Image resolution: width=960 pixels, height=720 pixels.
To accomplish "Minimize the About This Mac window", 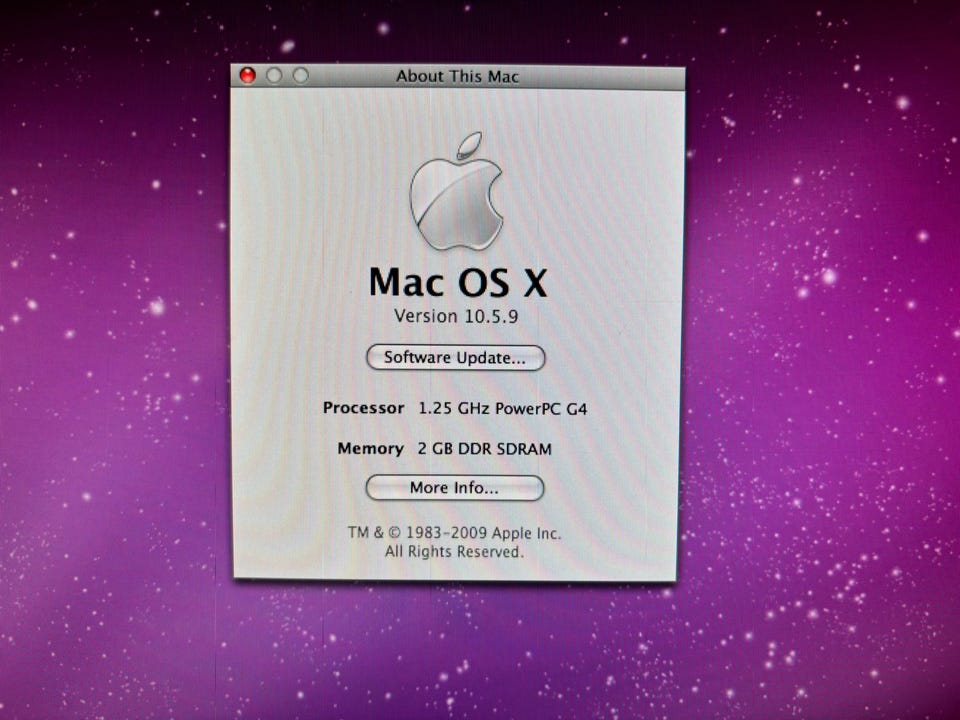I will coord(274,75).
